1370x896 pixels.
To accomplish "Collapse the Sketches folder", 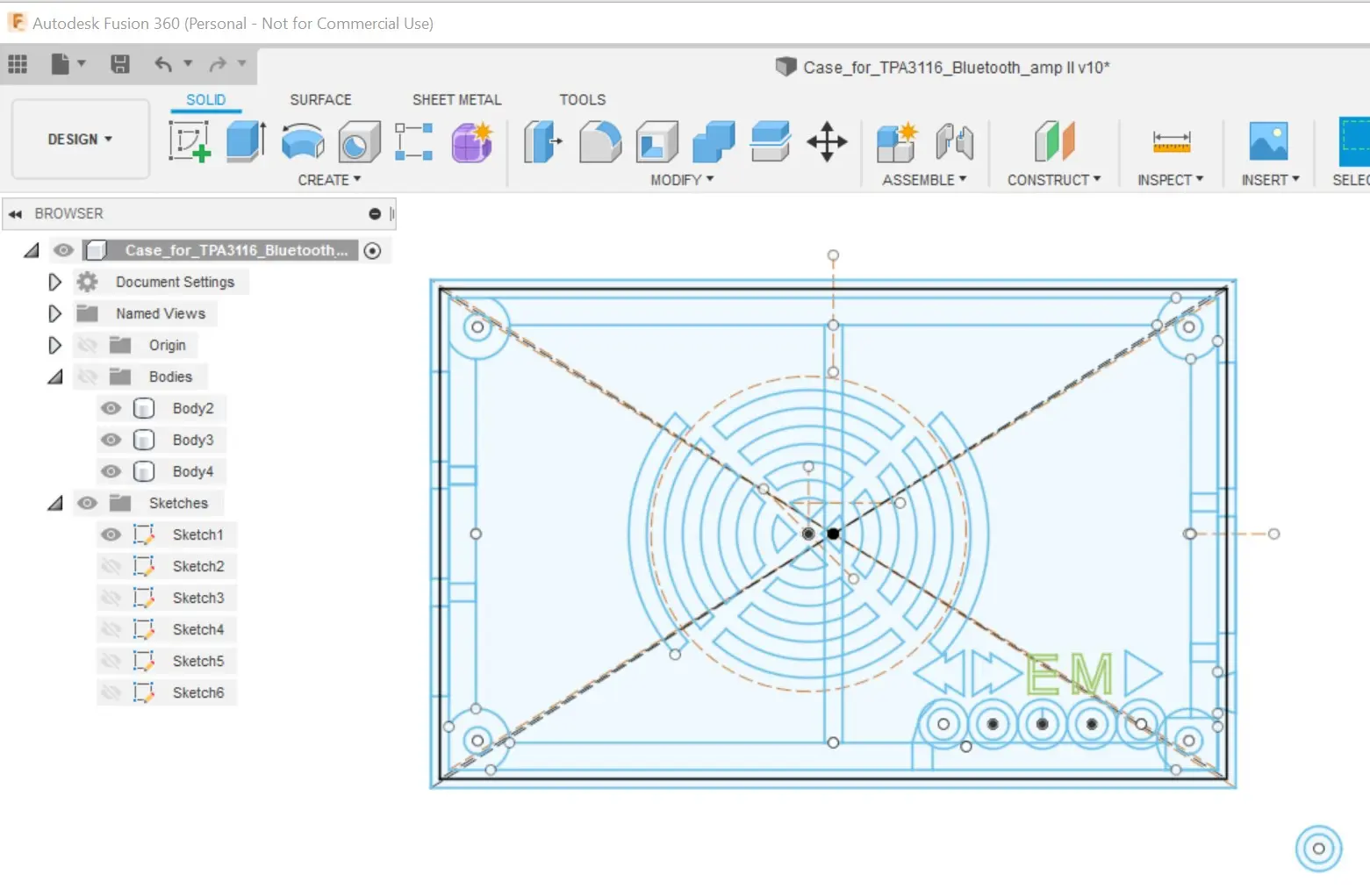I will pos(55,503).
